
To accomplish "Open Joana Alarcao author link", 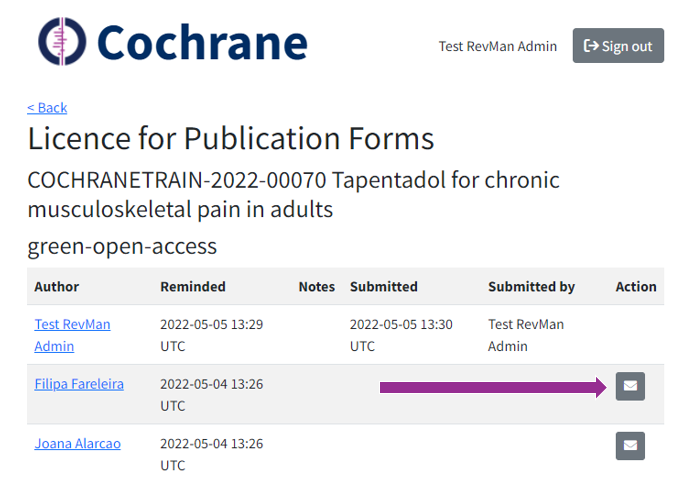I will point(77,443).
